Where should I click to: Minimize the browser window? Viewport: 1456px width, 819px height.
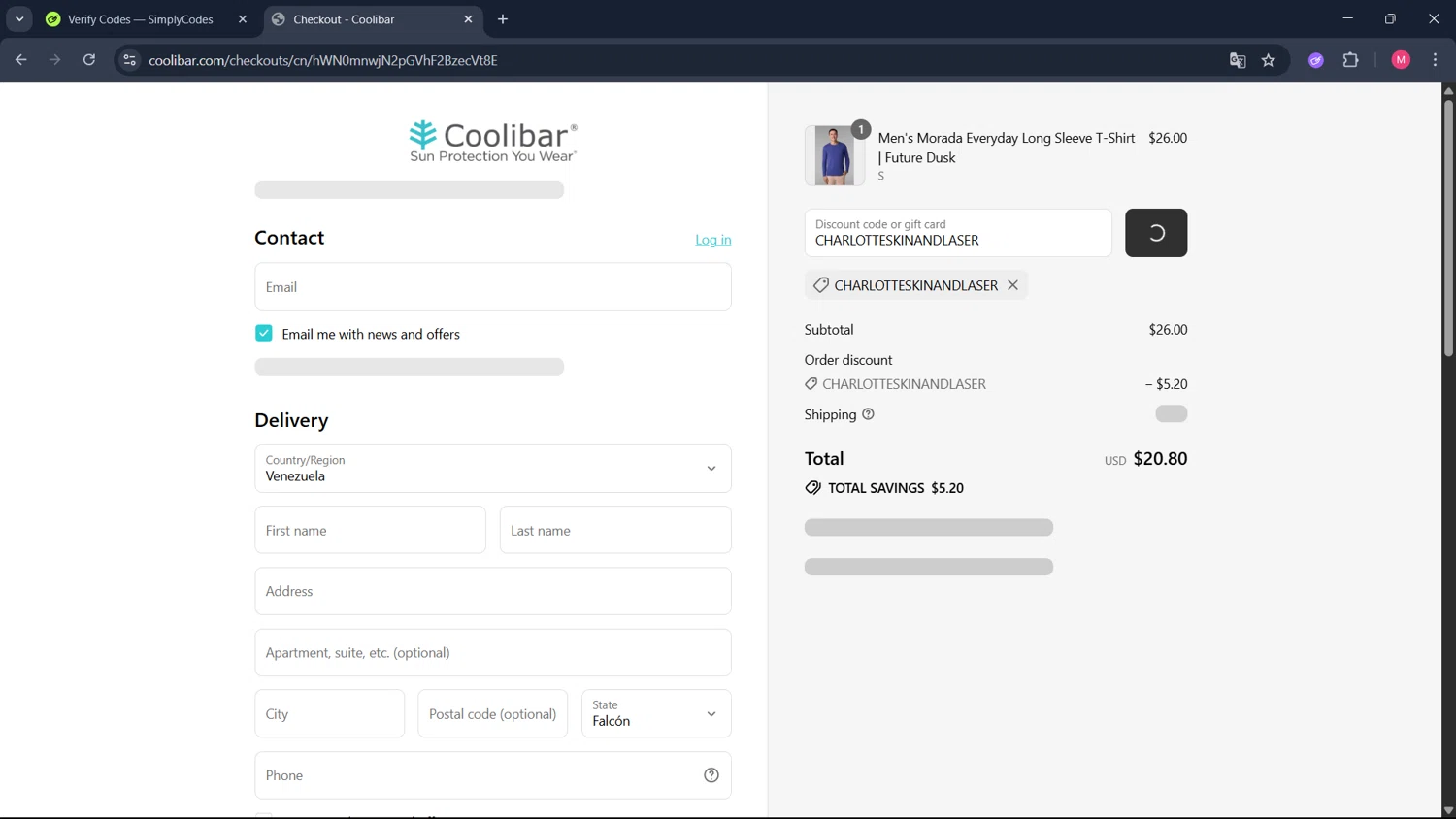click(1347, 18)
